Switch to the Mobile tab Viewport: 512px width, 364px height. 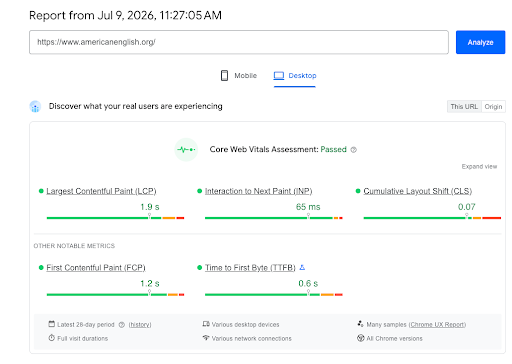click(239, 76)
